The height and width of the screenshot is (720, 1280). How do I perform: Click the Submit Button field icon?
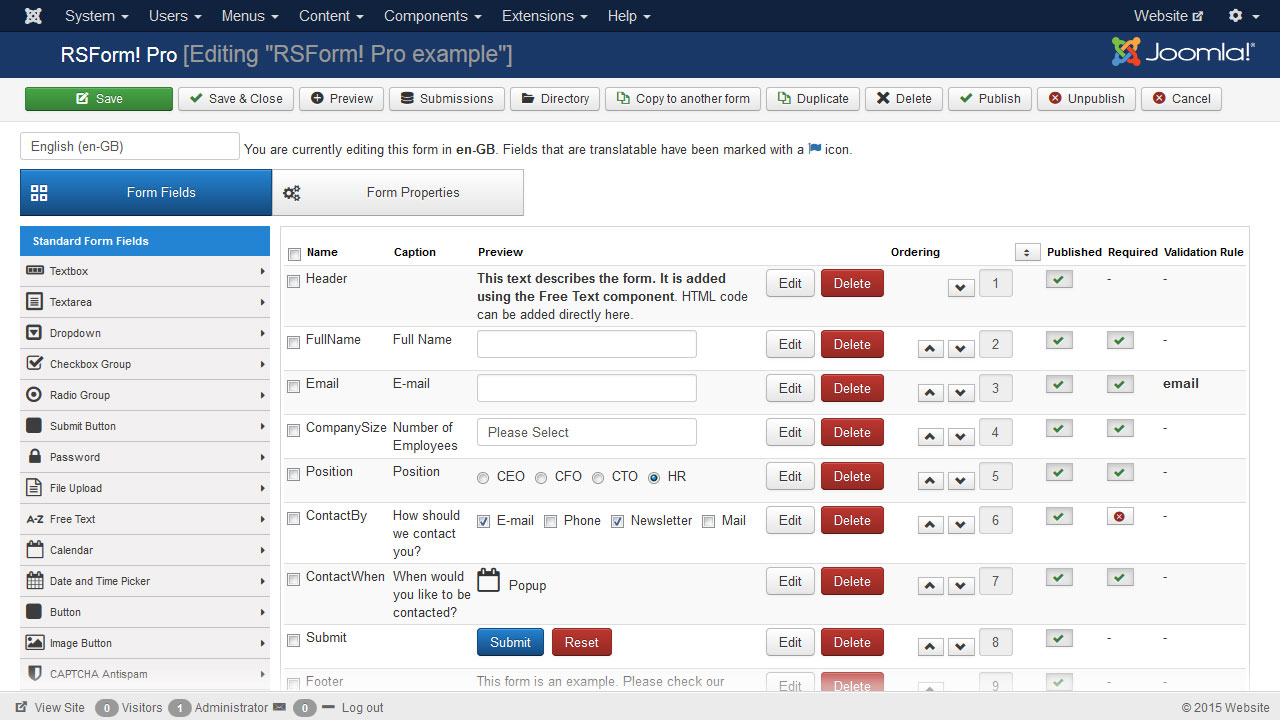[35, 426]
